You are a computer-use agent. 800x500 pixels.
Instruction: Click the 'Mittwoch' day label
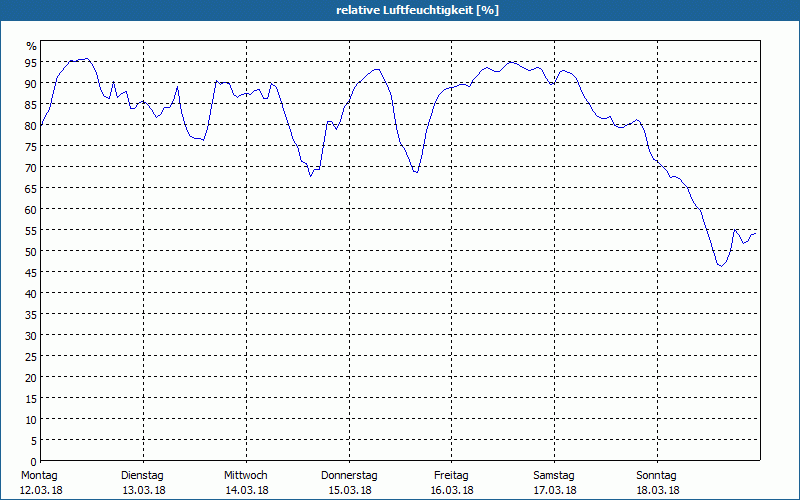[246, 475]
